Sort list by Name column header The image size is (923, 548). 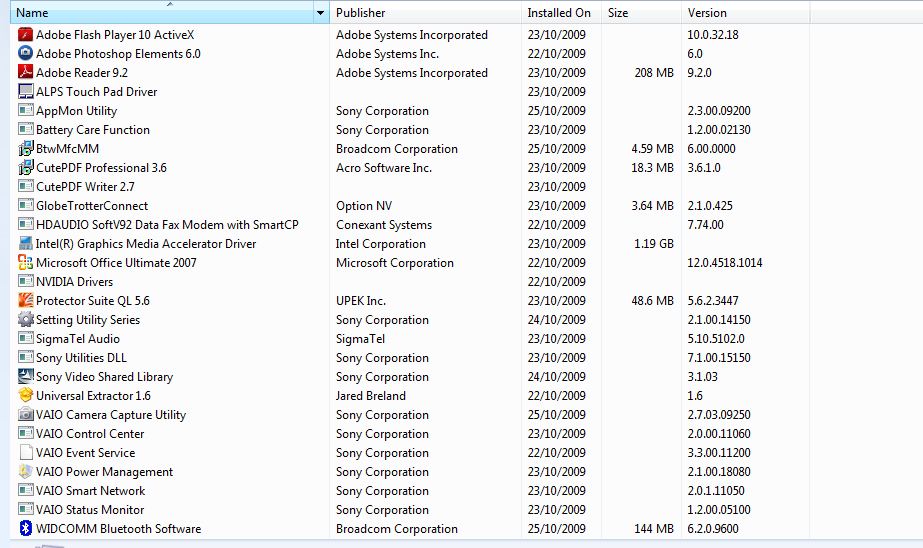pos(162,13)
